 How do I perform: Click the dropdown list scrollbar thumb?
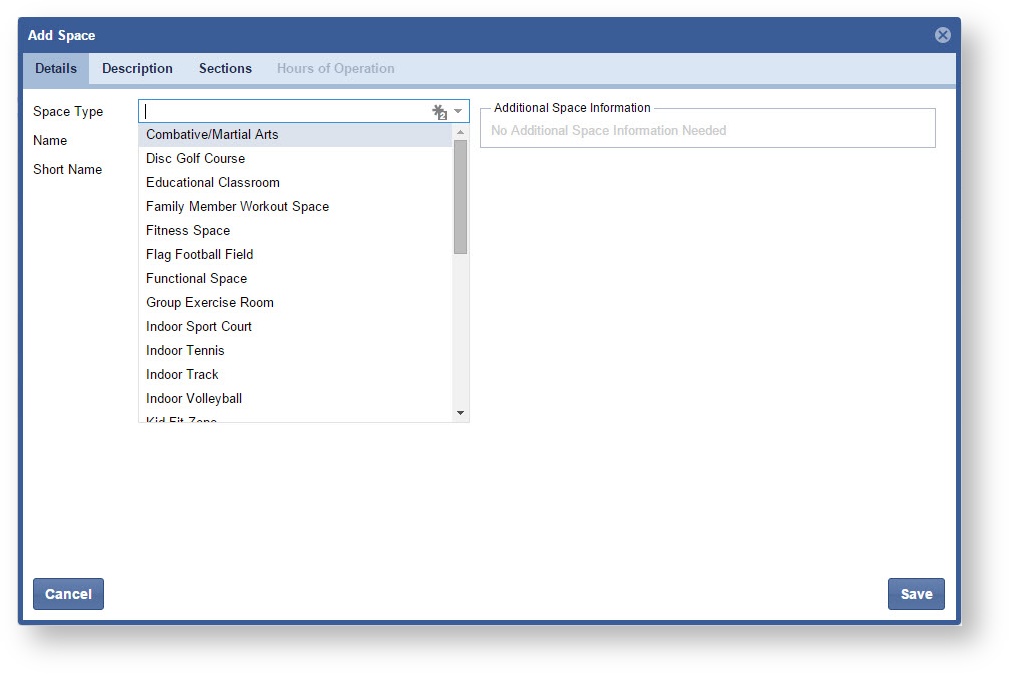[460, 196]
